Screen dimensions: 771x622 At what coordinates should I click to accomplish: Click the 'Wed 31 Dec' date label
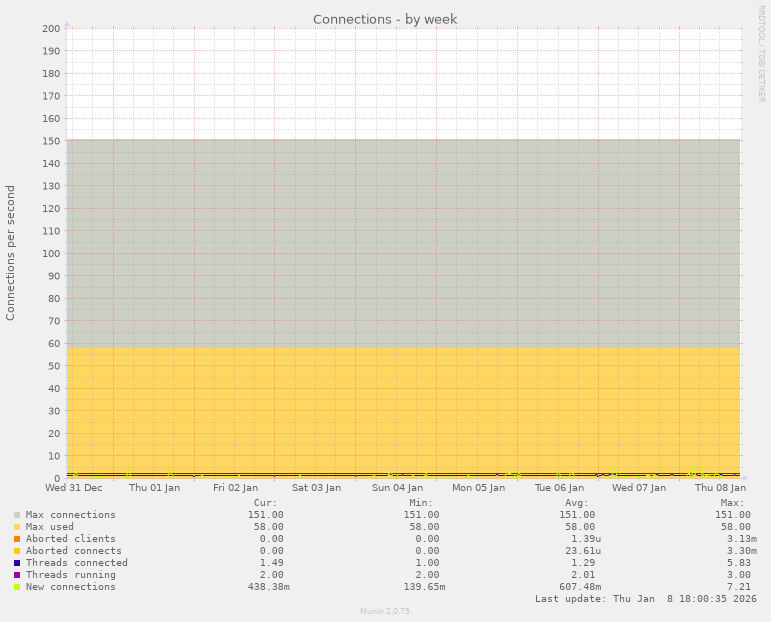click(74, 488)
